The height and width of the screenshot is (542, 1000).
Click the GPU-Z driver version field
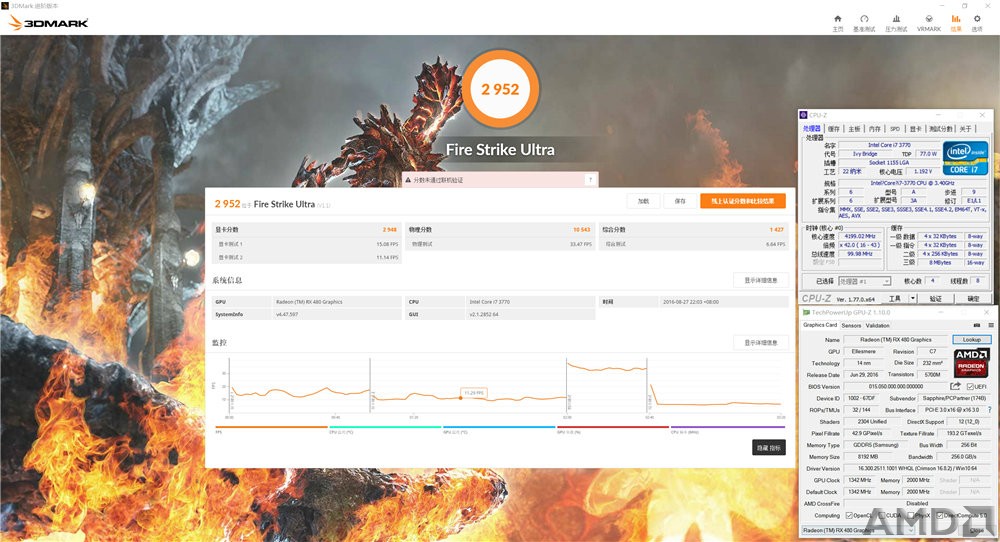[x=917, y=469]
